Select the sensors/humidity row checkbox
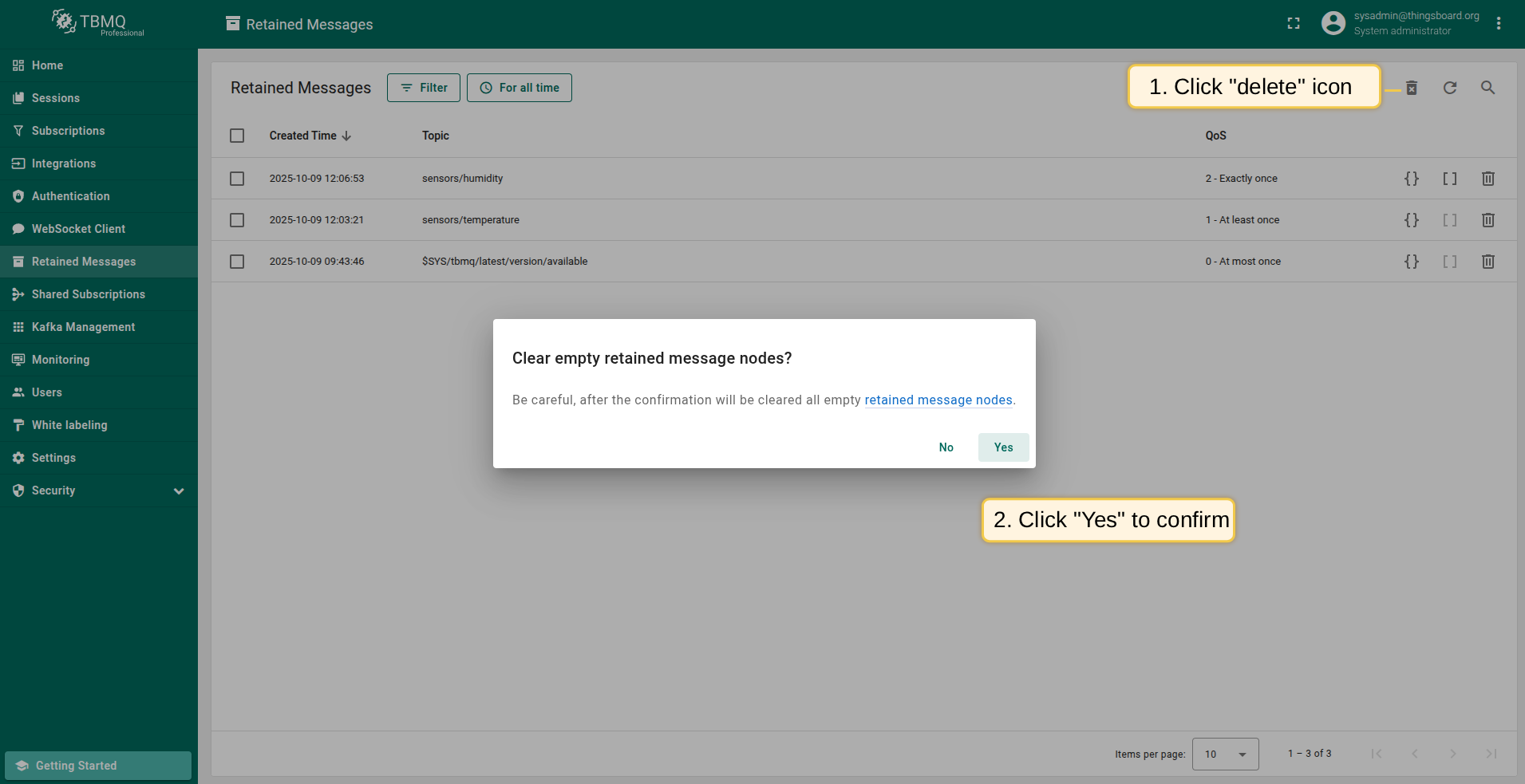The height and width of the screenshot is (784, 1525). tap(237, 179)
